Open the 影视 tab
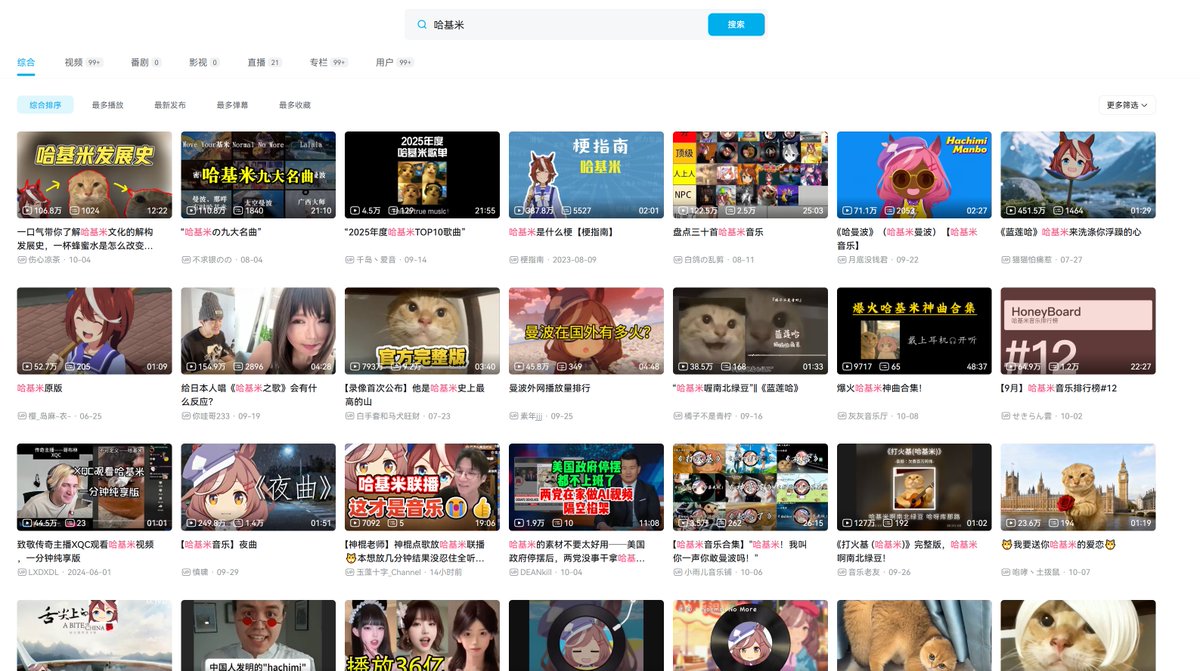This screenshot has width=1200, height=671. [x=204, y=62]
